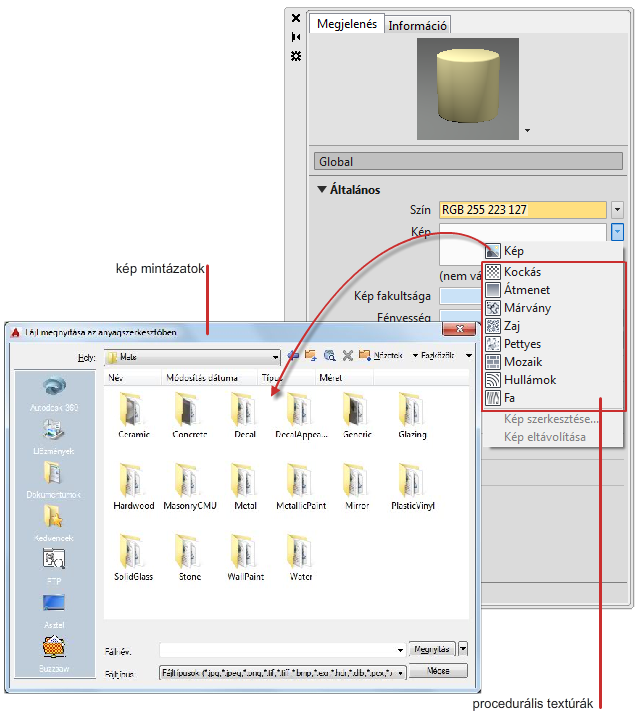Open the SolidGlass folder
Screen dimensions: 641x718
tap(133, 558)
